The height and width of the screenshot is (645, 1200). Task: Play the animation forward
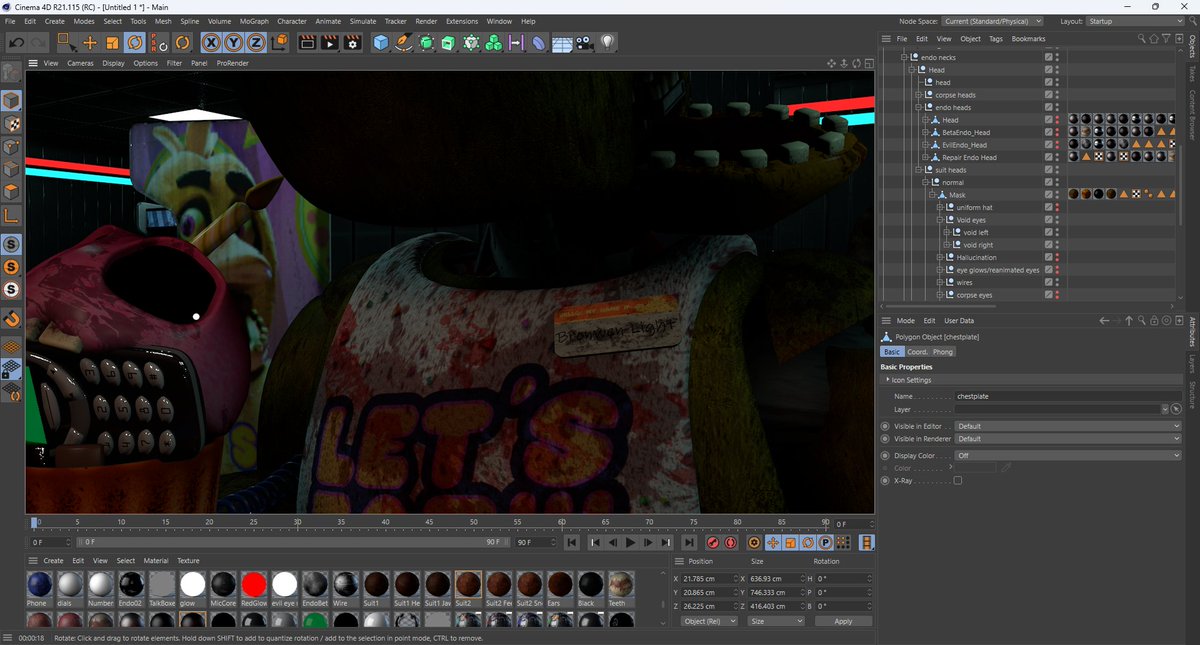click(x=631, y=542)
